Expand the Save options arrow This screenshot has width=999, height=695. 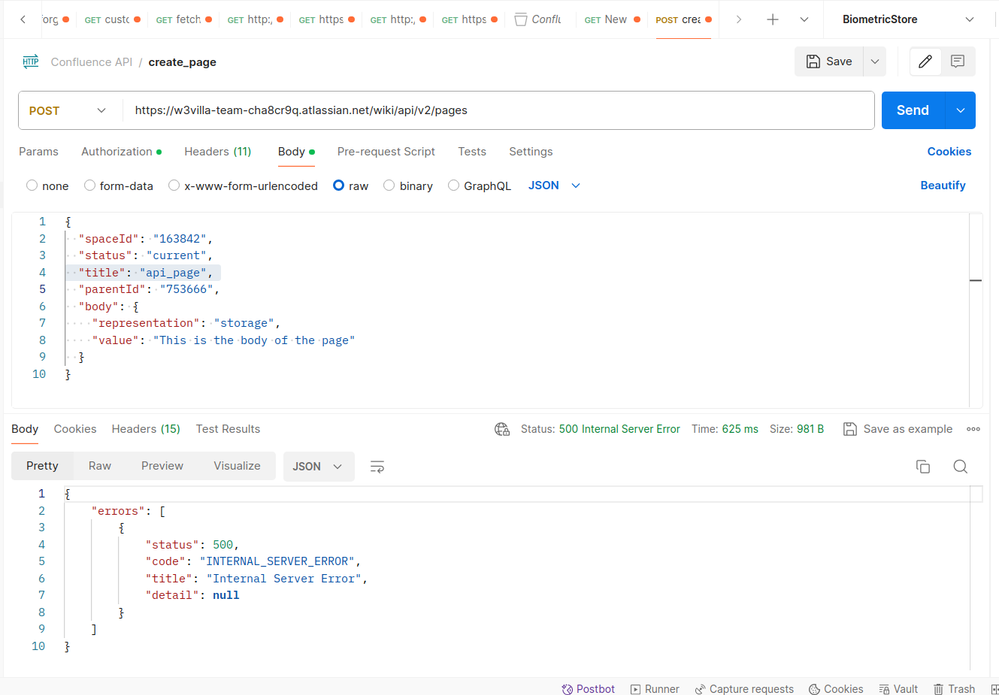(x=874, y=62)
